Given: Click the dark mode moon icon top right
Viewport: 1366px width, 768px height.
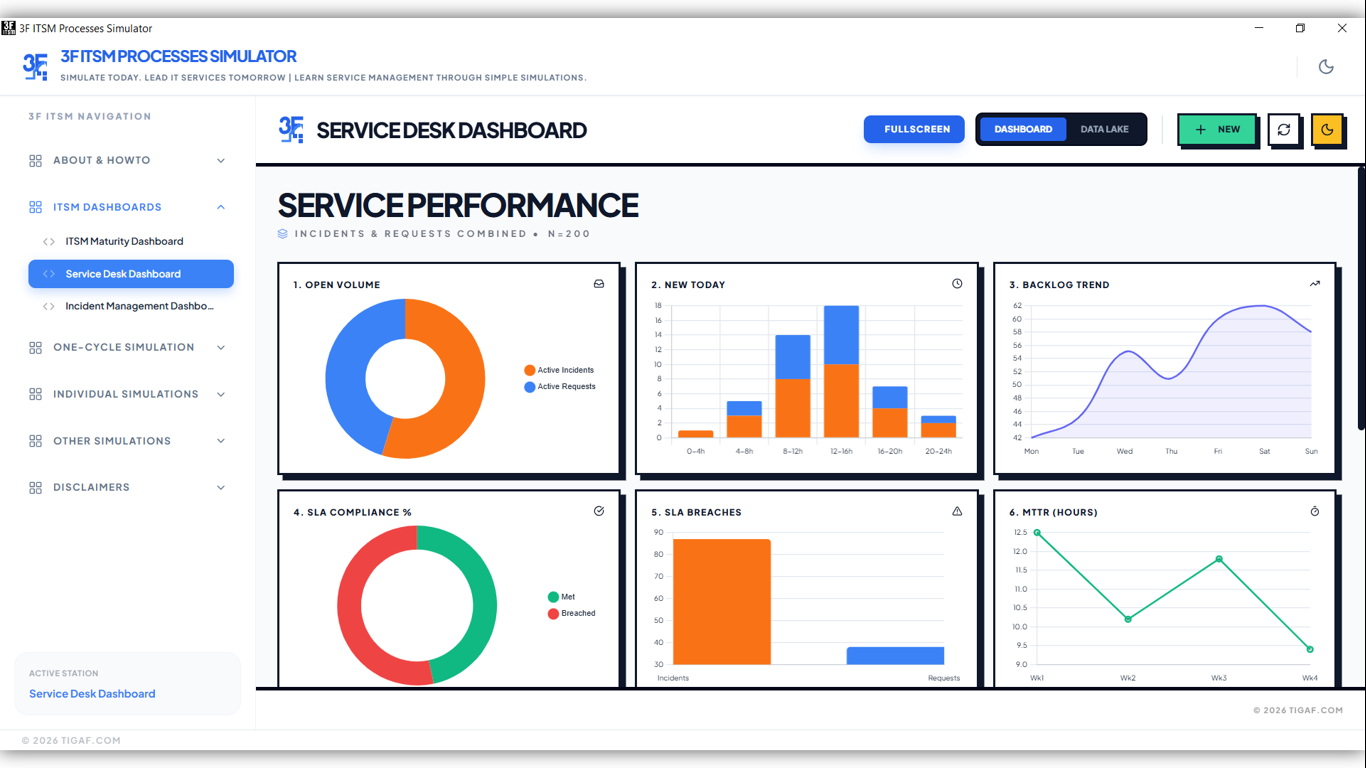Looking at the screenshot, I should tap(1326, 66).
